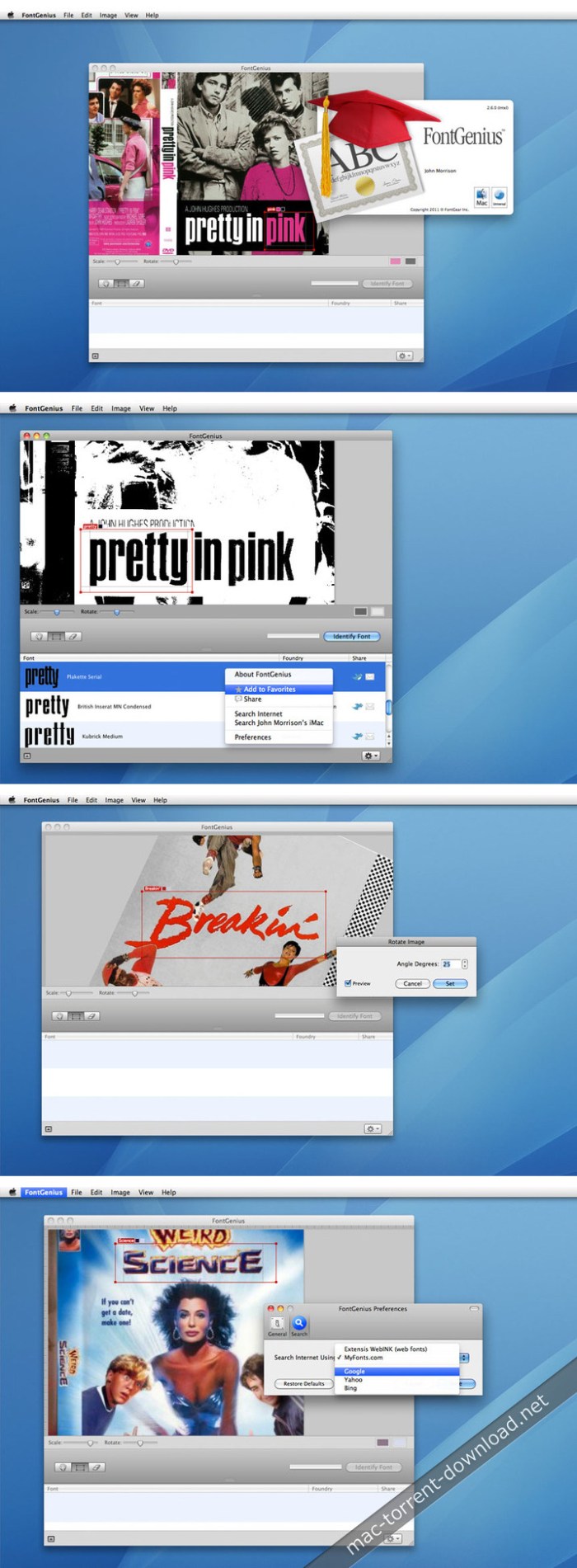Screen dimensions: 577x1568
Task: Click the bird share icon in the Kubrick Medium row
Action: tap(358, 736)
